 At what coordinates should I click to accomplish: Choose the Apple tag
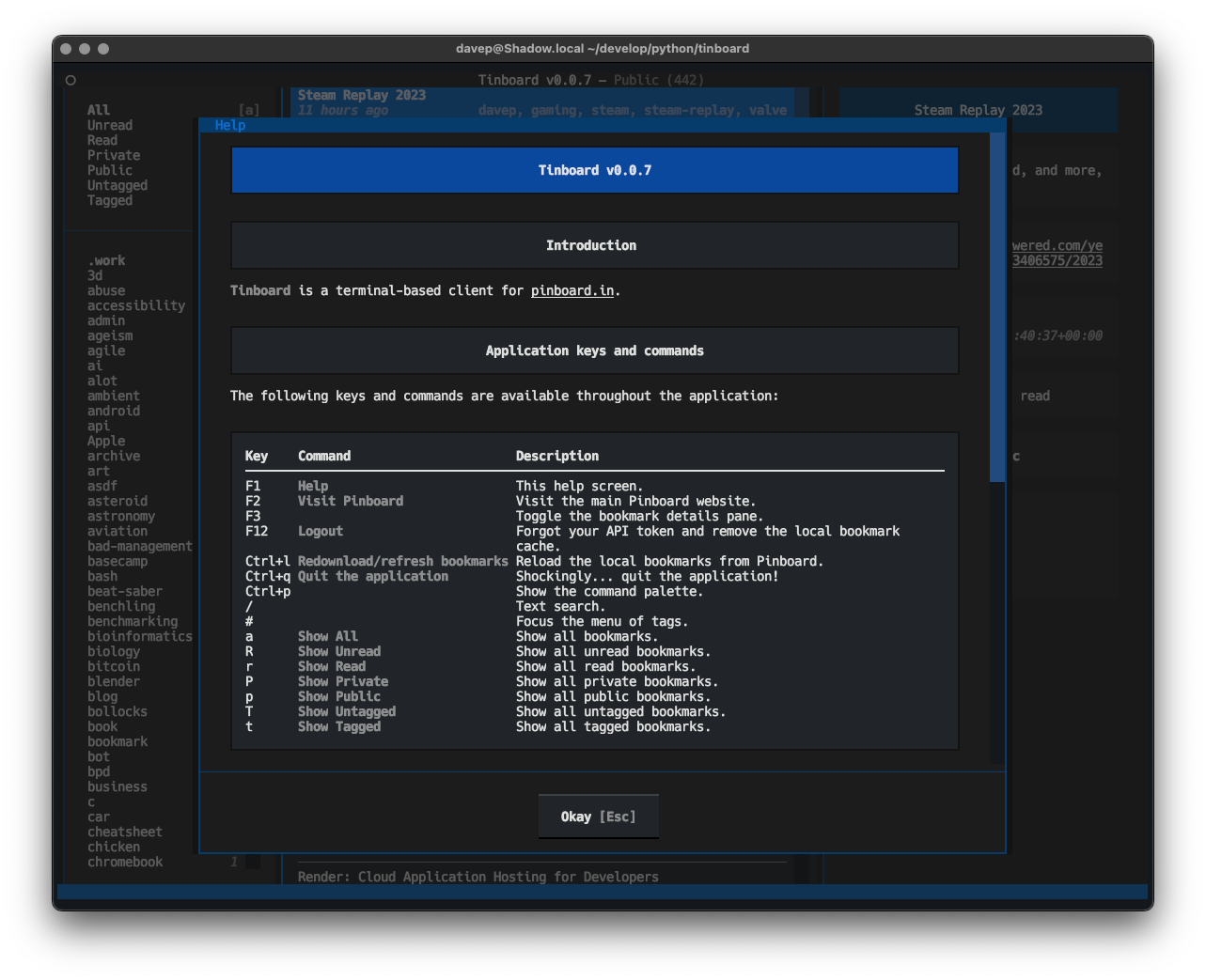tap(106, 441)
